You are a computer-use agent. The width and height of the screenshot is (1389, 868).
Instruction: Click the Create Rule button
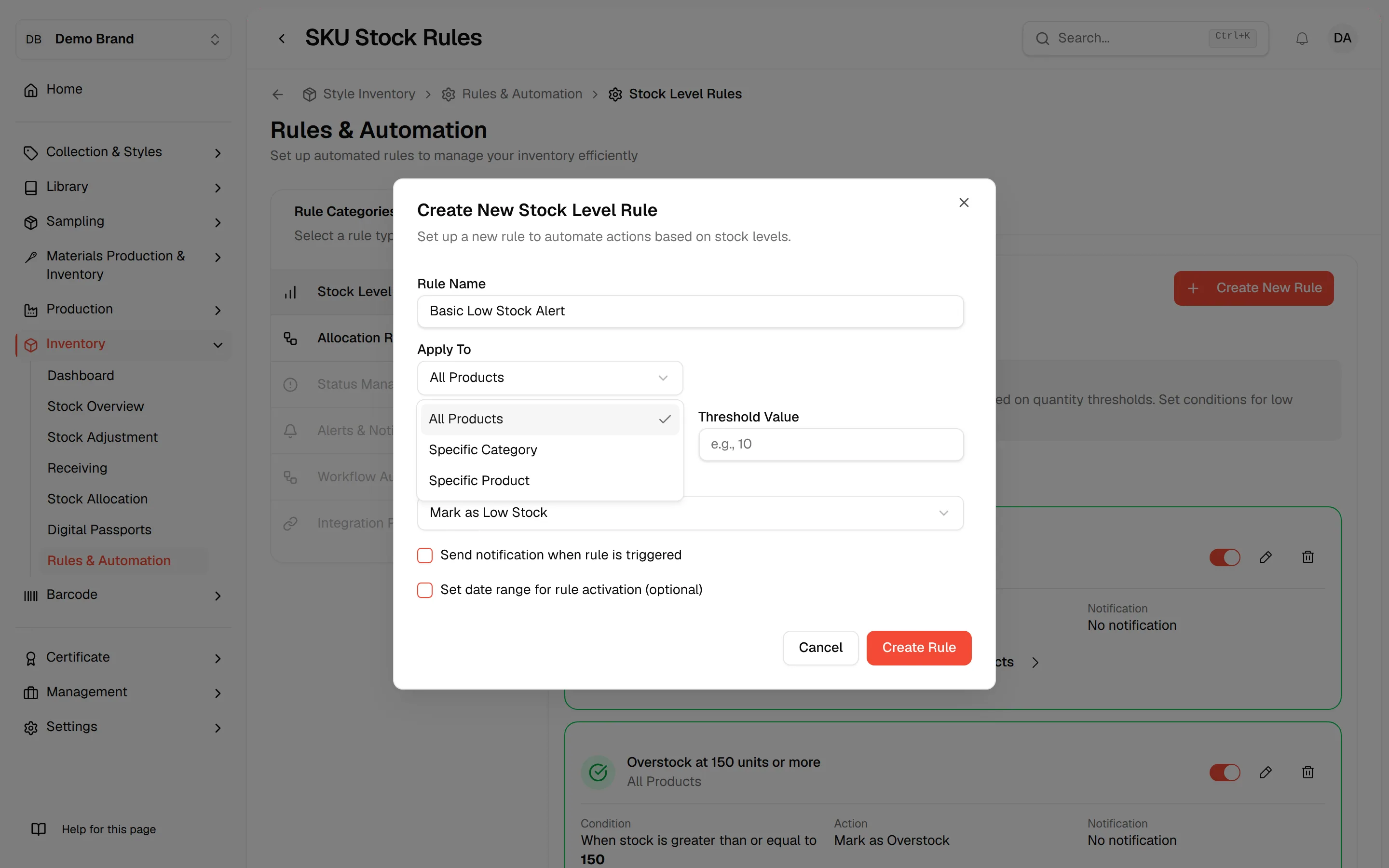919,648
